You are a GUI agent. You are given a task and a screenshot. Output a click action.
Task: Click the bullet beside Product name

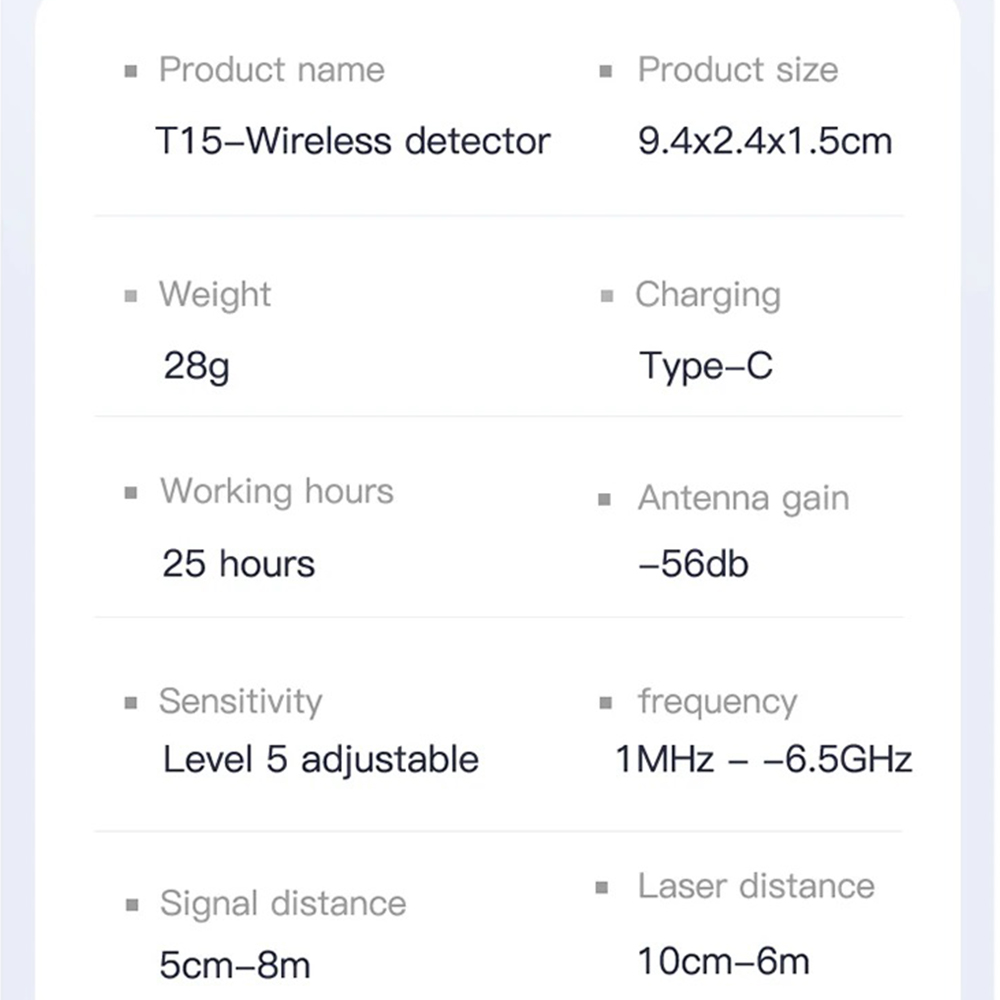tap(130, 72)
